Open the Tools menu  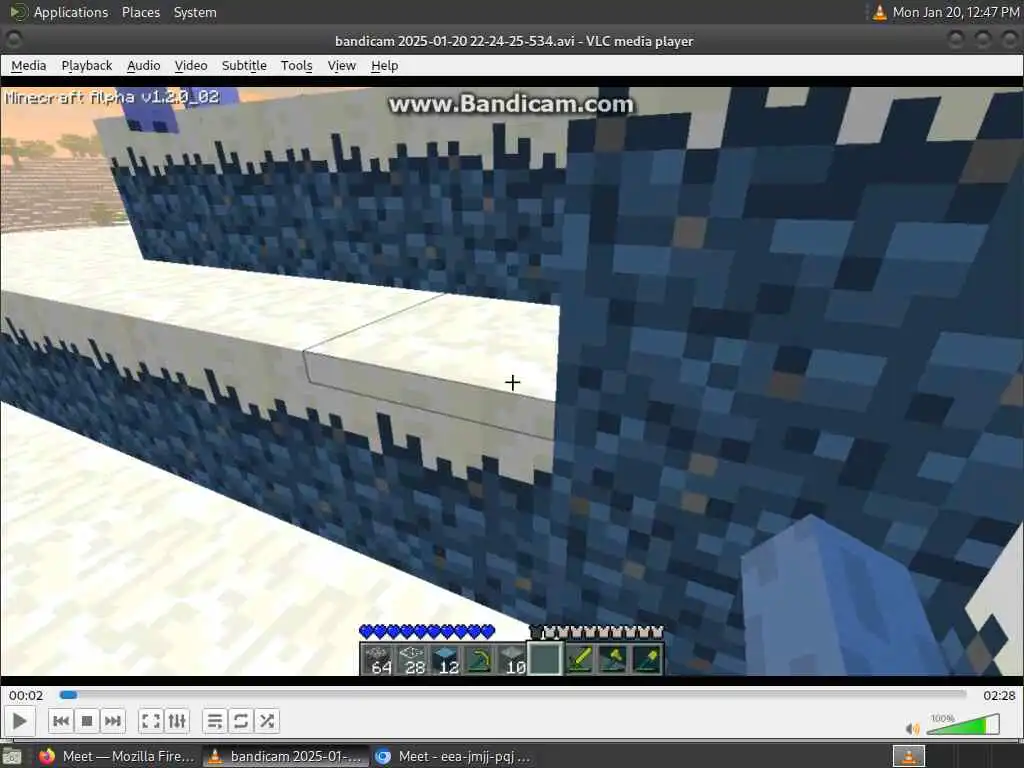click(x=296, y=65)
